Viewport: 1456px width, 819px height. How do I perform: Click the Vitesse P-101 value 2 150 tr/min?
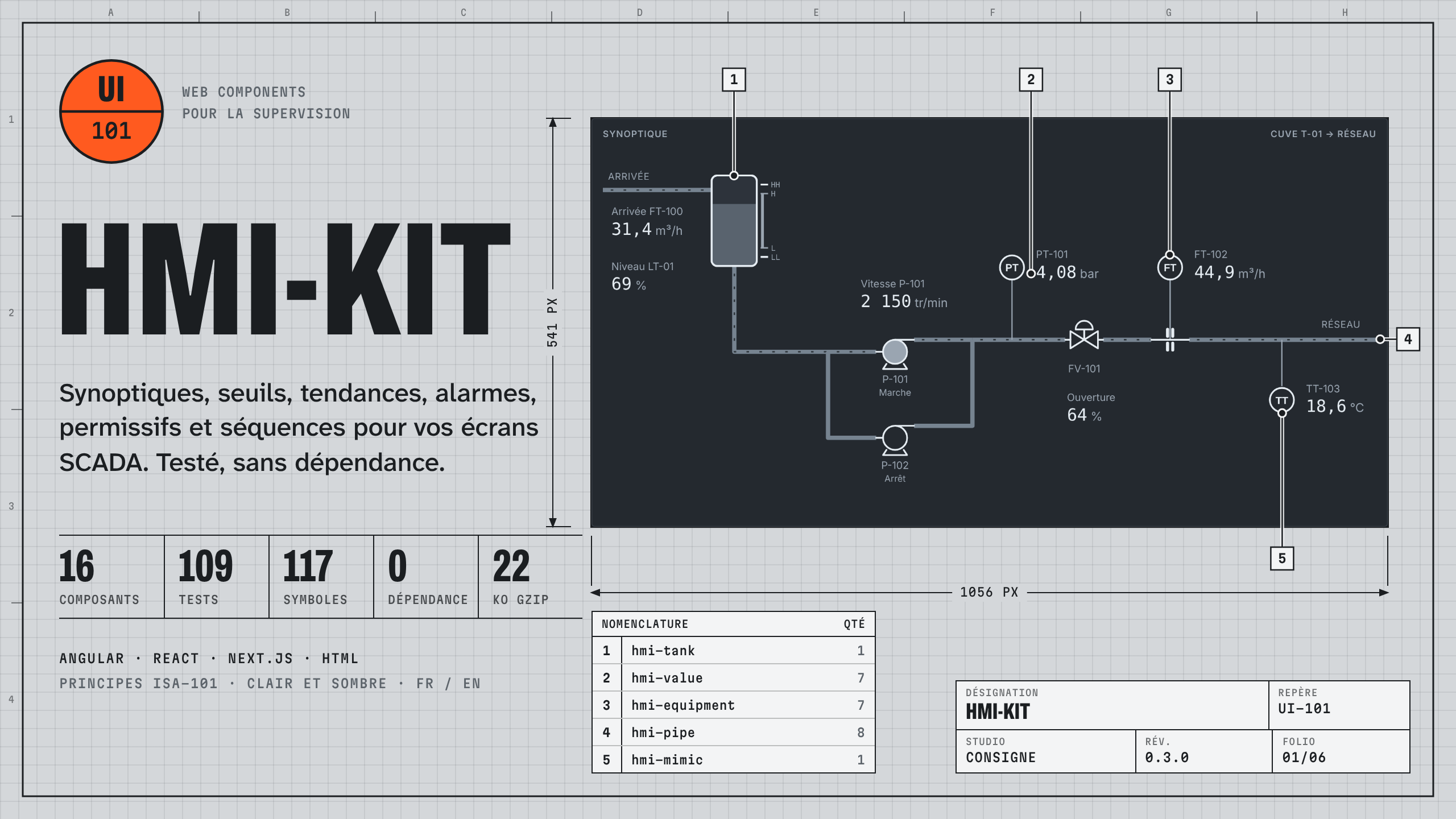click(x=904, y=301)
